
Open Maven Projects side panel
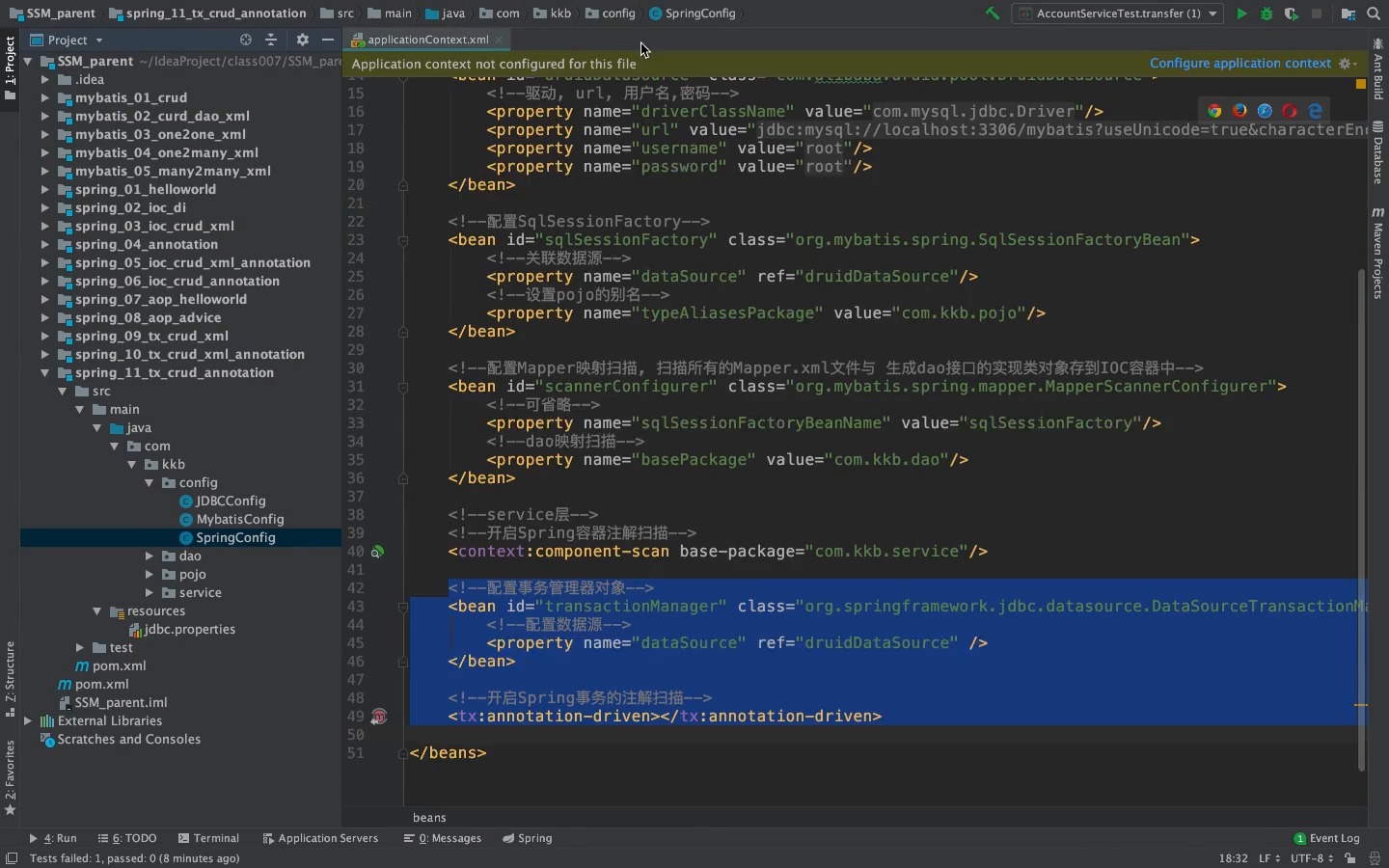1378,253
